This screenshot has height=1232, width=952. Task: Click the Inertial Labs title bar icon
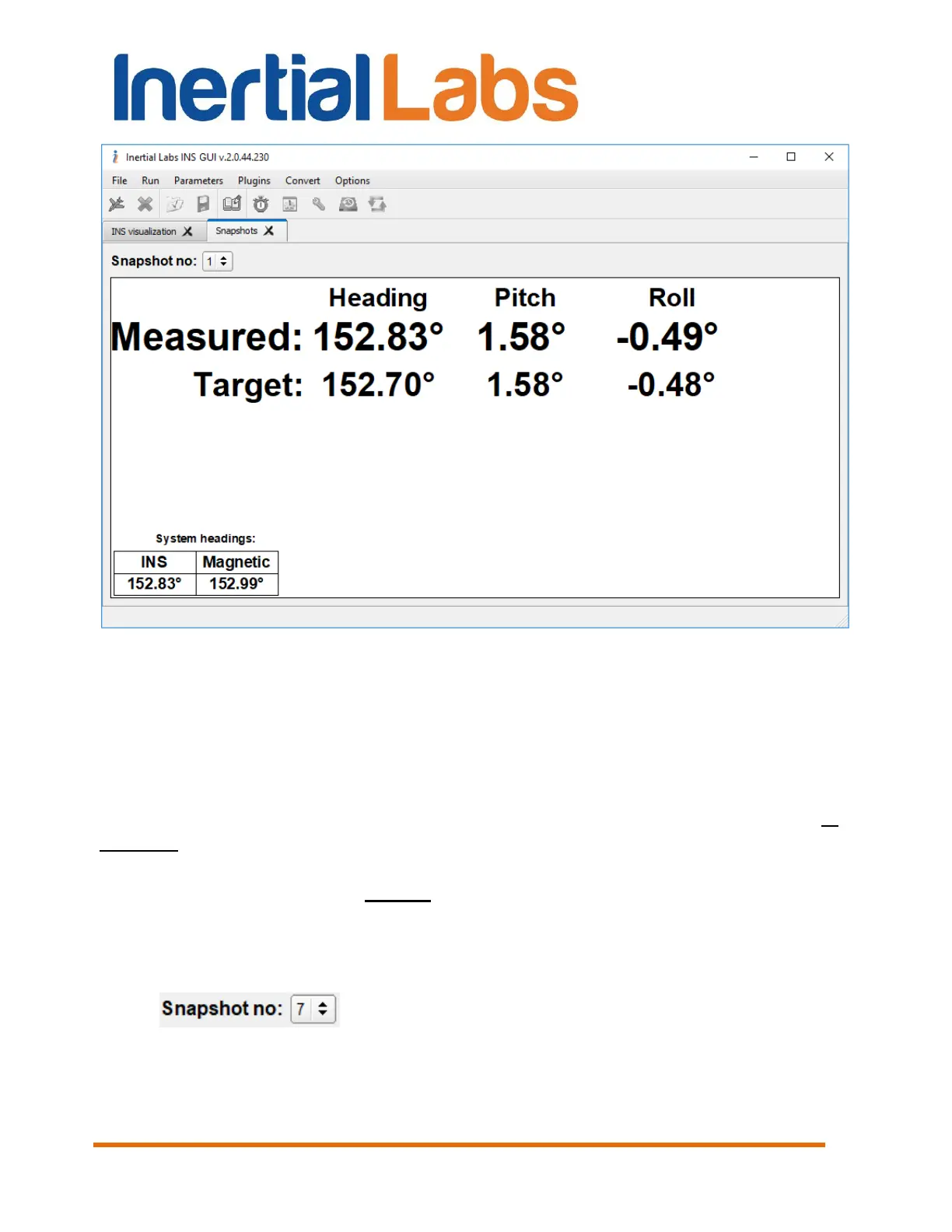pos(115,157)
